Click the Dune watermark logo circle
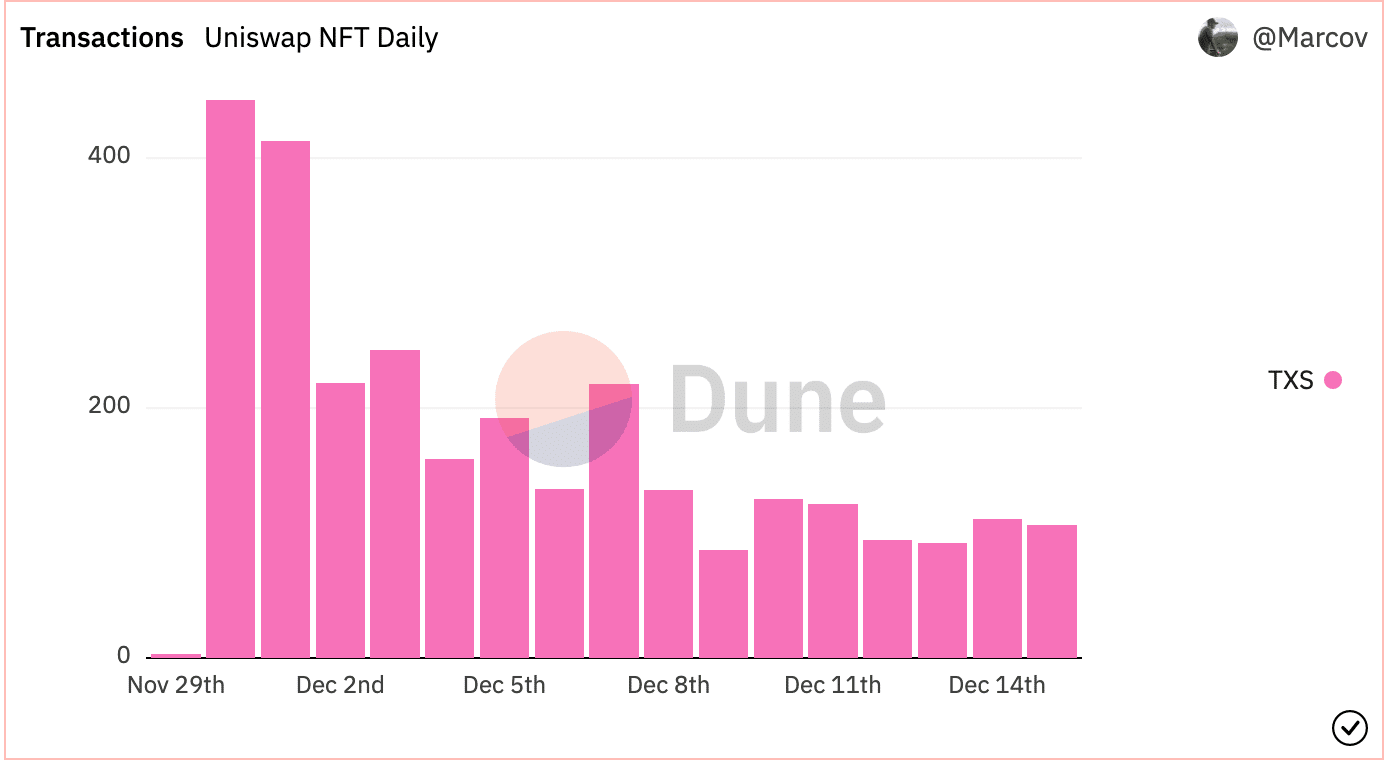This screenshot has width=1386, height=772. [x=564, y=399]
